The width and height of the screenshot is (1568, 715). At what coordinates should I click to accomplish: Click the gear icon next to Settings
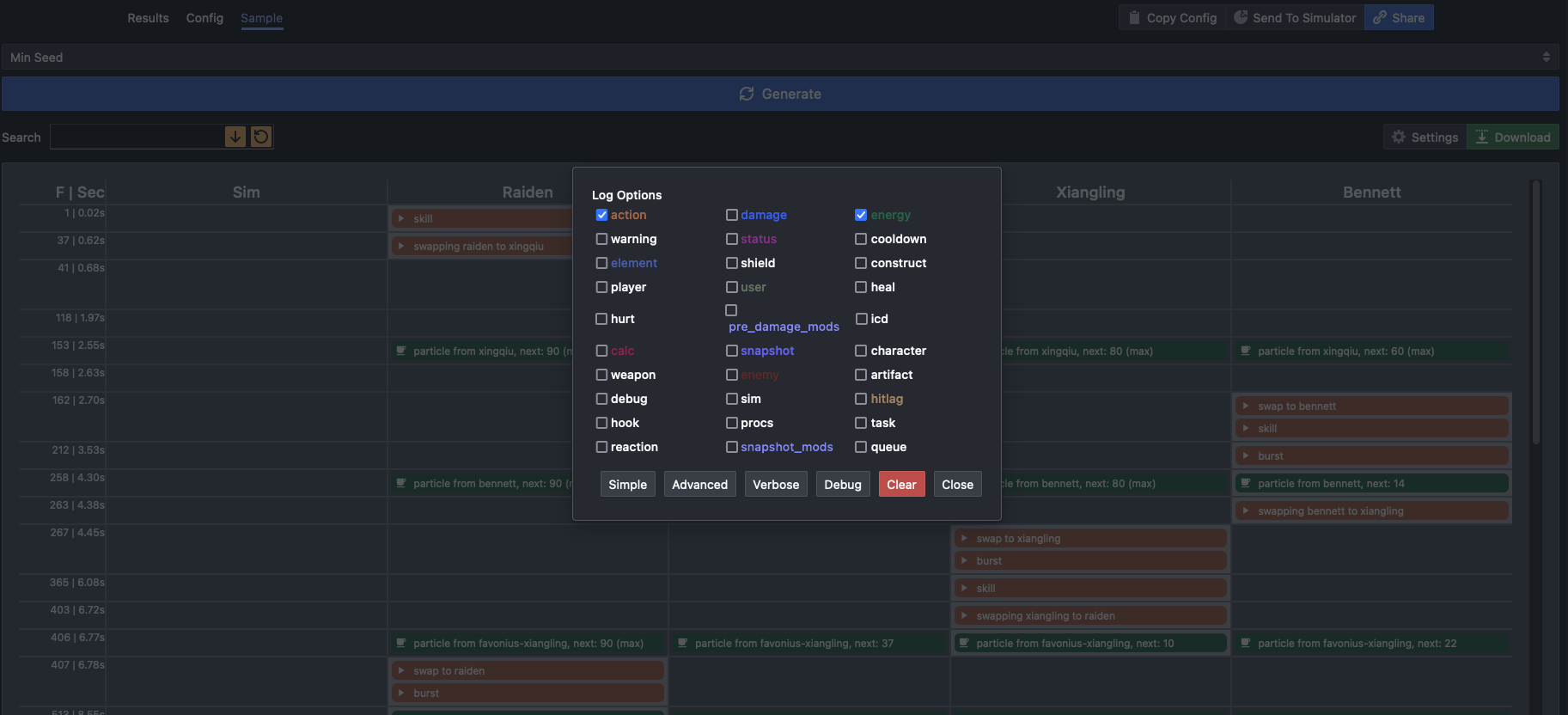1399,137
